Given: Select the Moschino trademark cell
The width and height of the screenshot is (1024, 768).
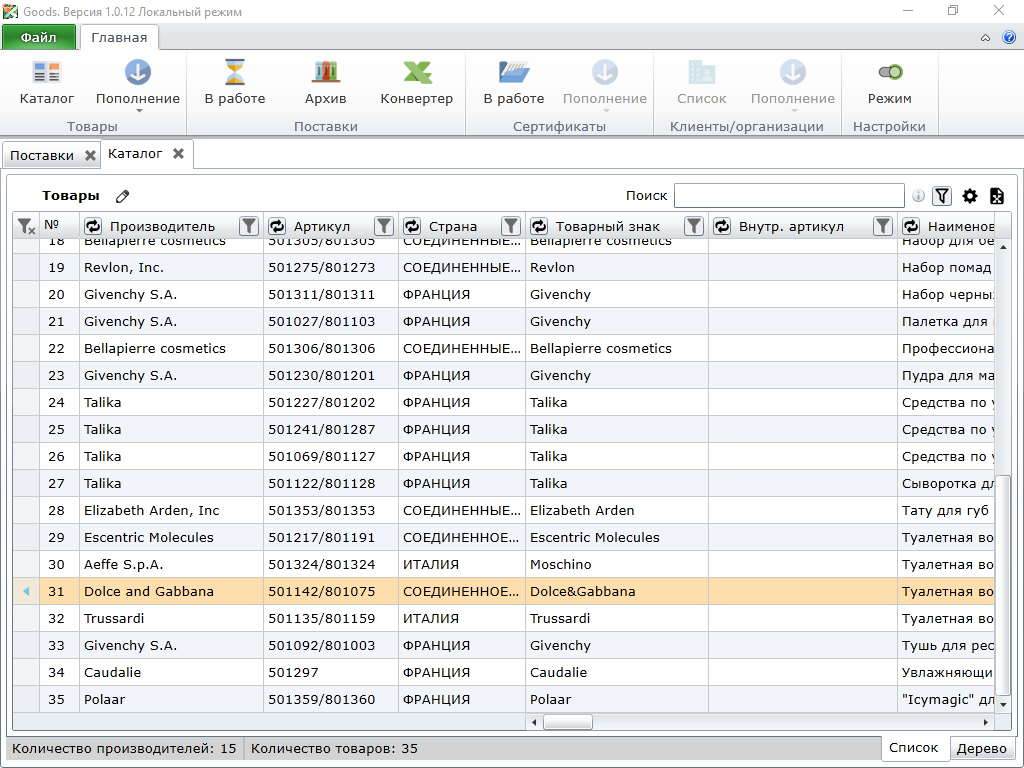Looking at the screenshot, I should [x=617, y=564].
